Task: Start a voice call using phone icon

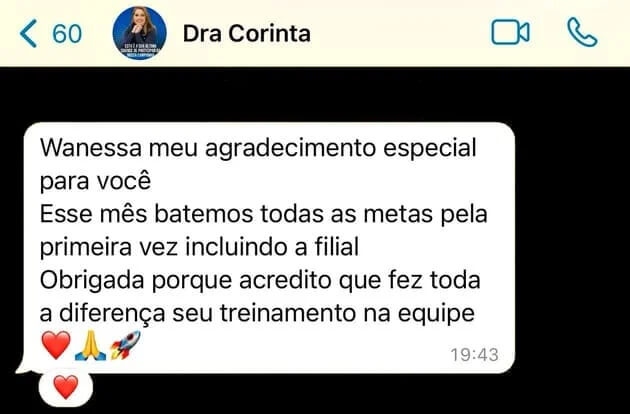Action: click(582, 33)
